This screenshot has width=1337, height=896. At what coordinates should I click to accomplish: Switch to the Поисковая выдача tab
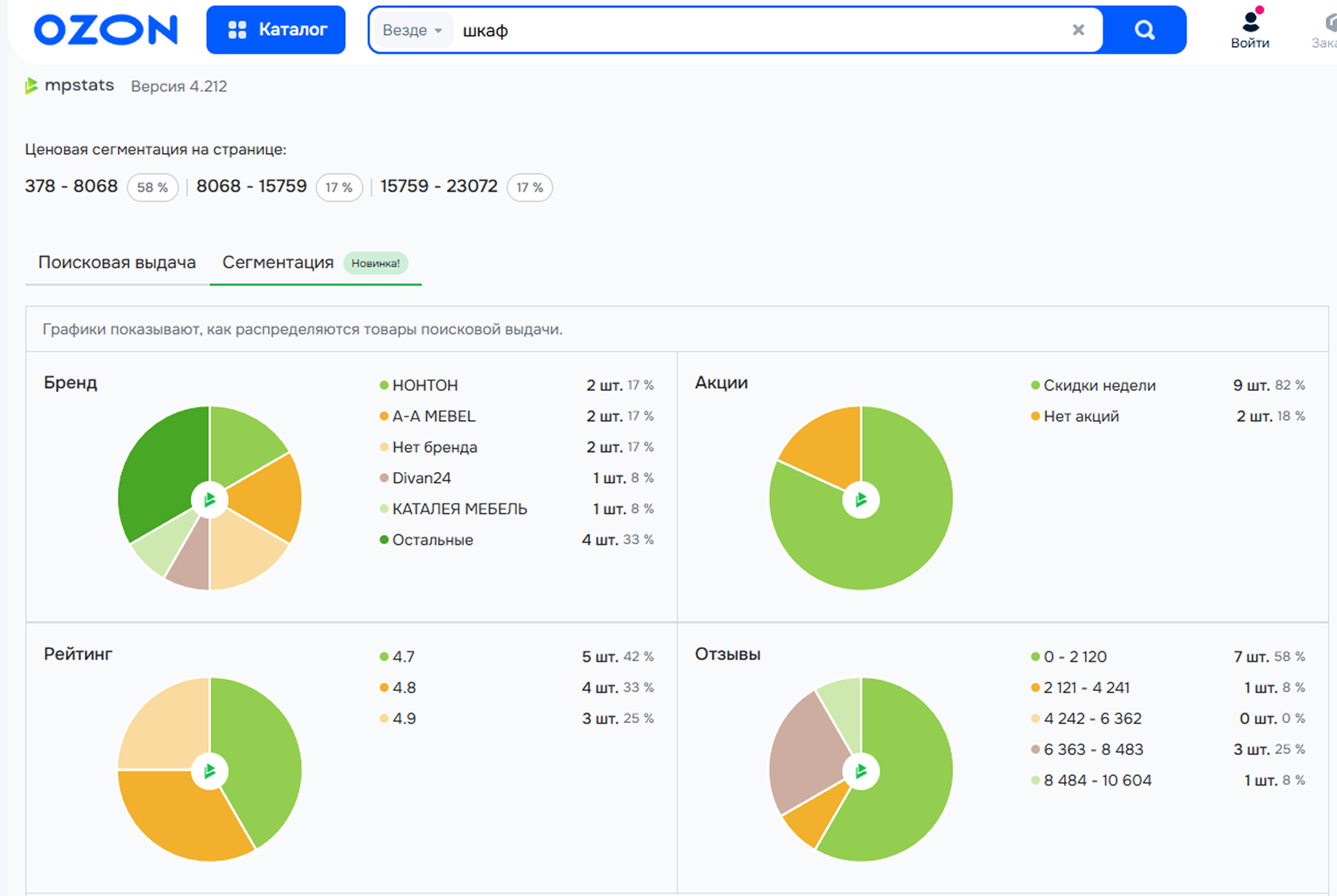click(x=117, y=262)
